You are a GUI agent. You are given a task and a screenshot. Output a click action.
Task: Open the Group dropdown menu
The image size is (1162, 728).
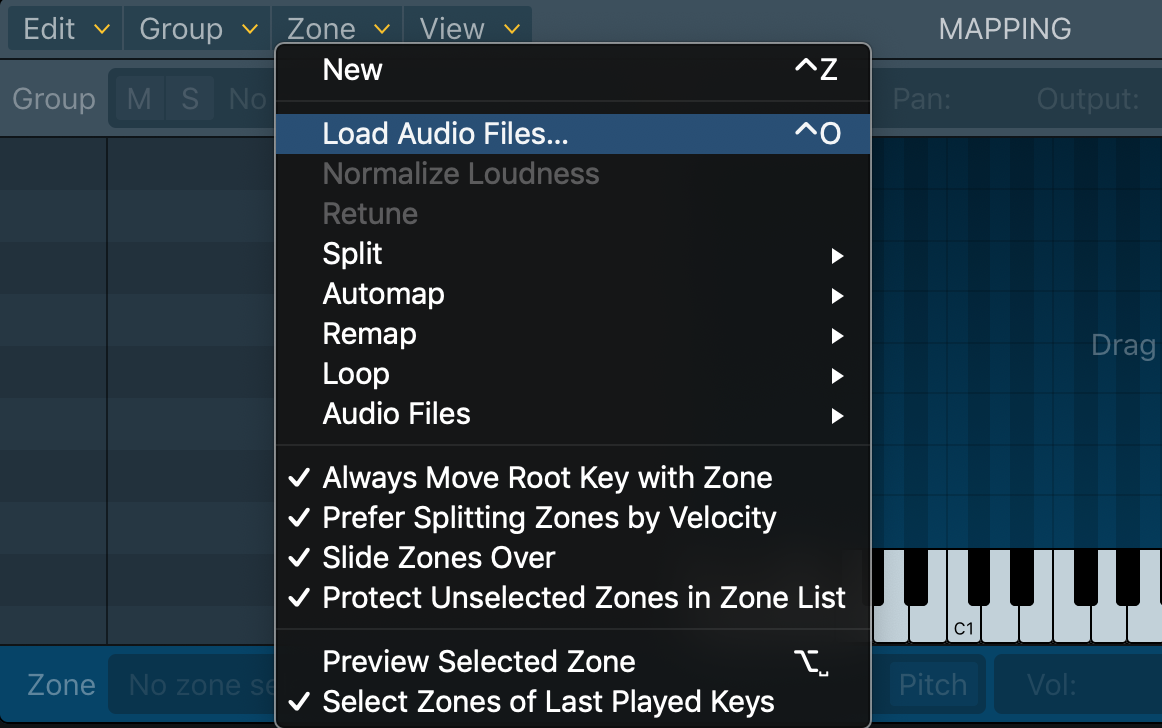pos(198,29)
